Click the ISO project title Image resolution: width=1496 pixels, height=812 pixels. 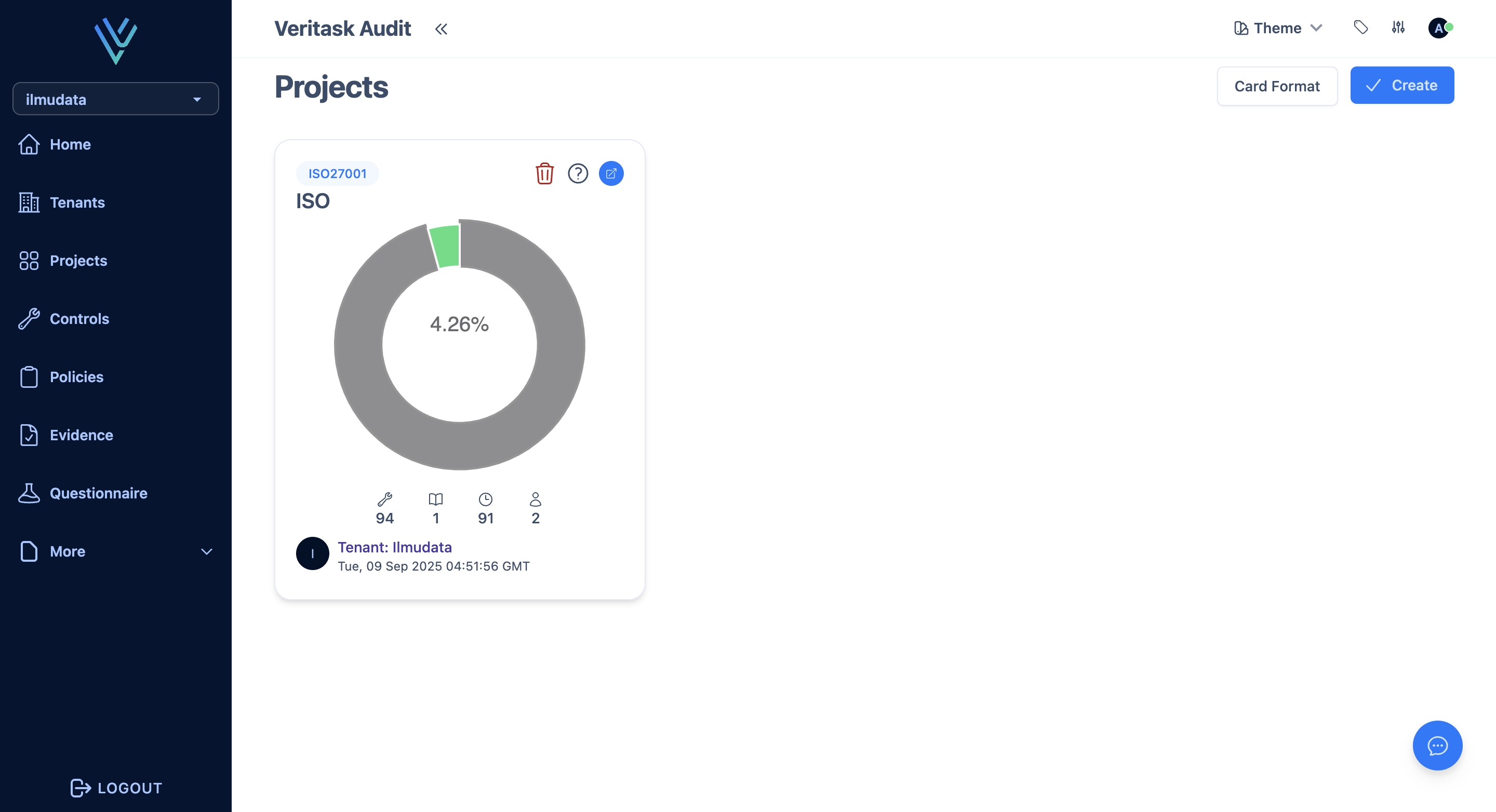point(313,201)
